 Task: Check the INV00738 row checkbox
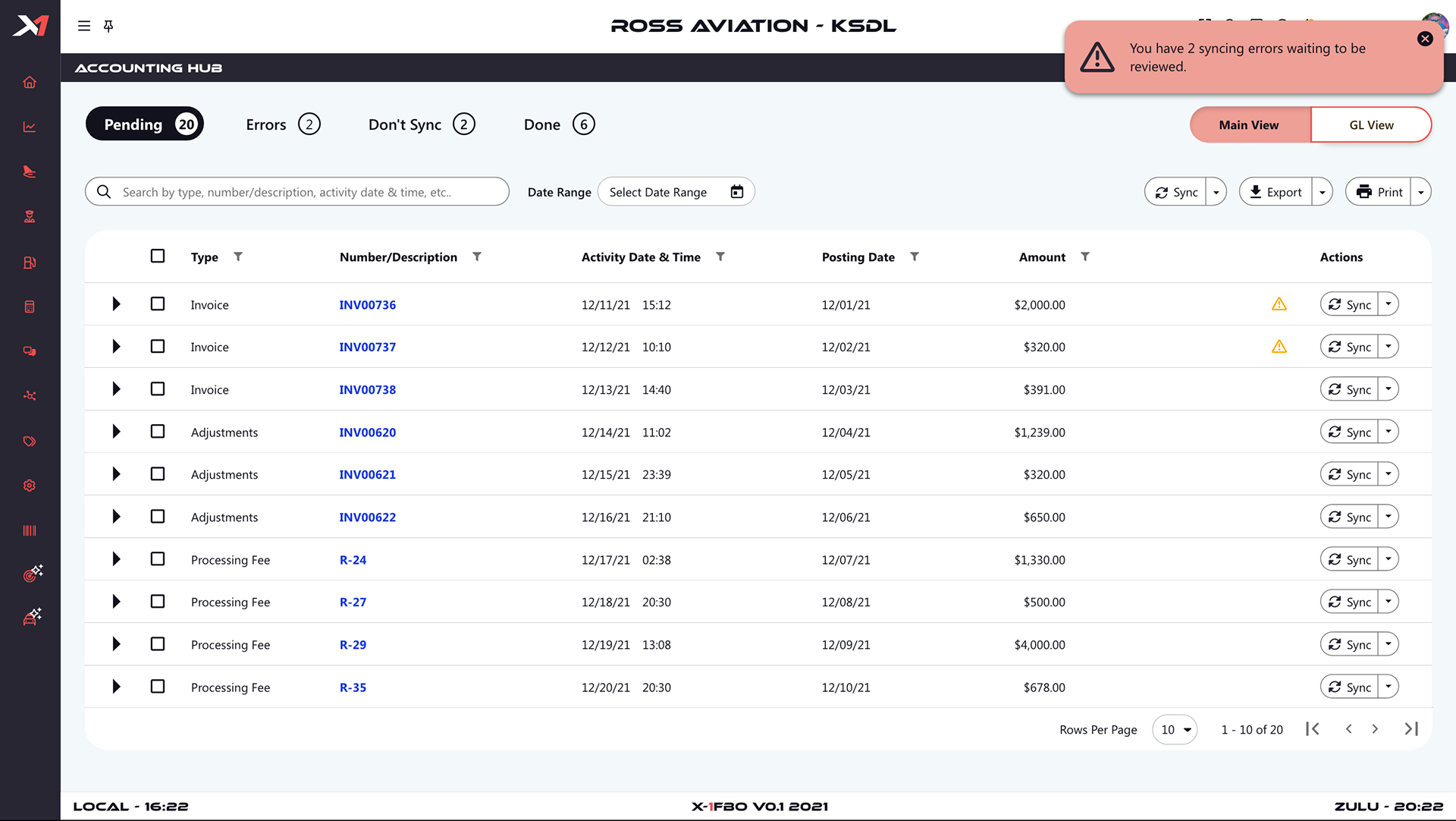pos(158,388)
